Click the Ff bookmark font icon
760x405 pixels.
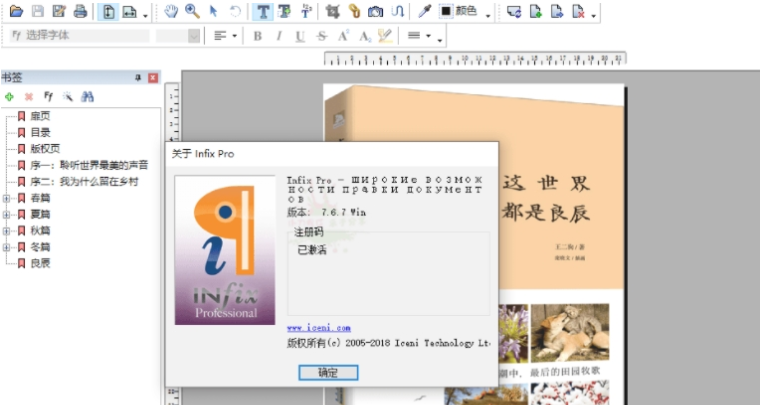click(48, 96)
